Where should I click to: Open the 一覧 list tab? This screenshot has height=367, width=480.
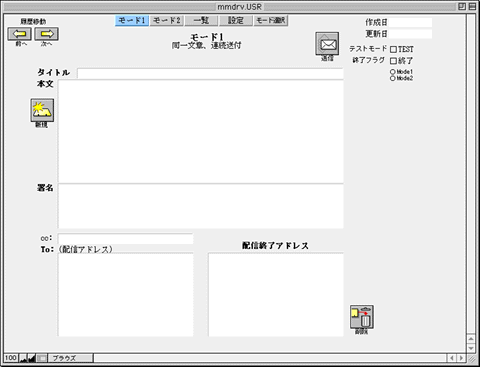pos(201,21)
